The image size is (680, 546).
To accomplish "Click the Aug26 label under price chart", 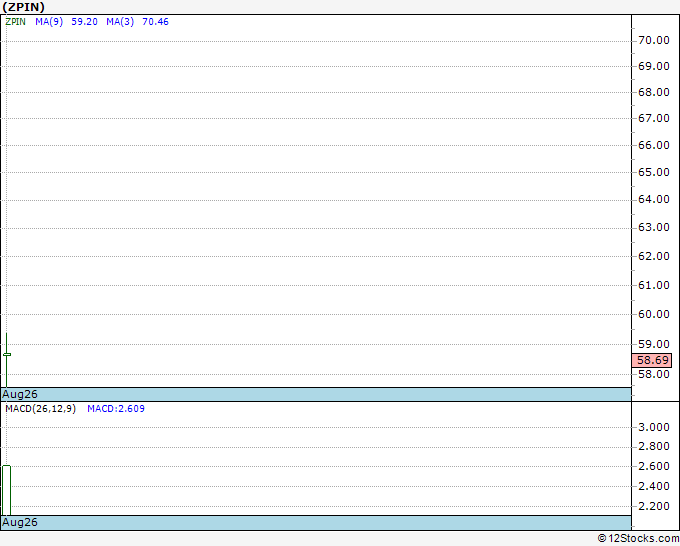I will (x=20, y=394).
